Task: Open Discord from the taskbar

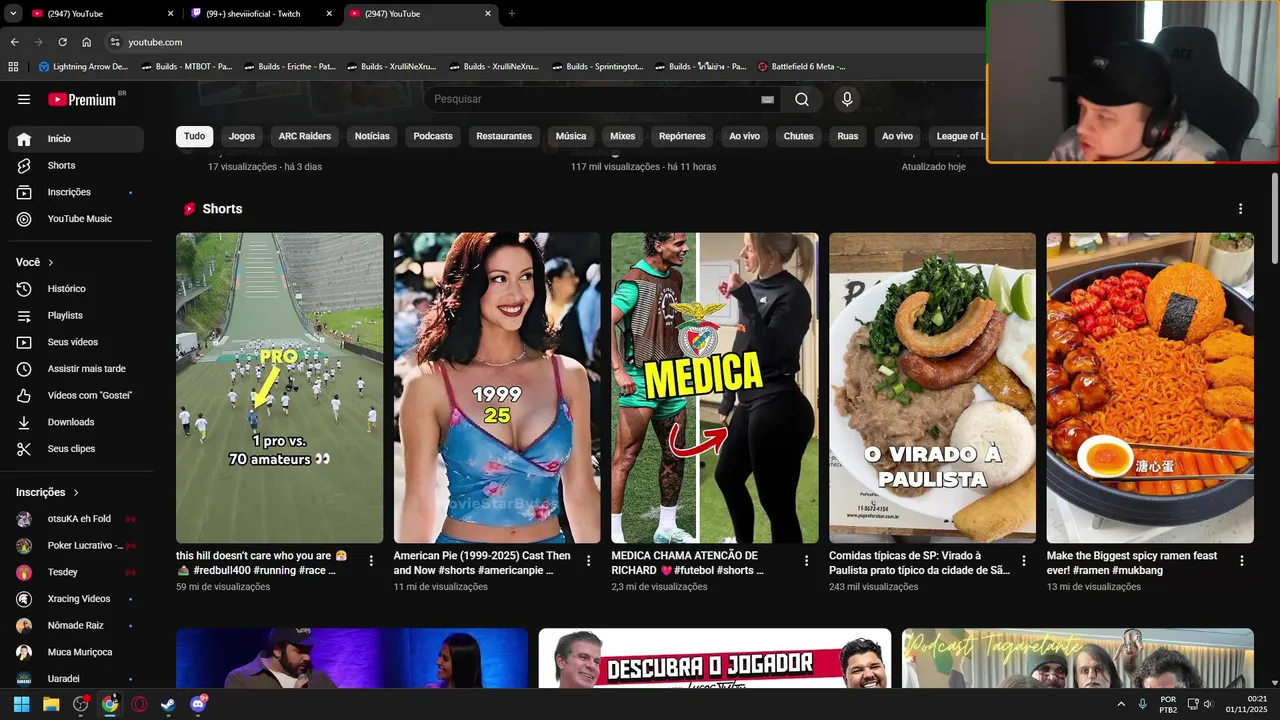Action: click(x=199, y=704)
